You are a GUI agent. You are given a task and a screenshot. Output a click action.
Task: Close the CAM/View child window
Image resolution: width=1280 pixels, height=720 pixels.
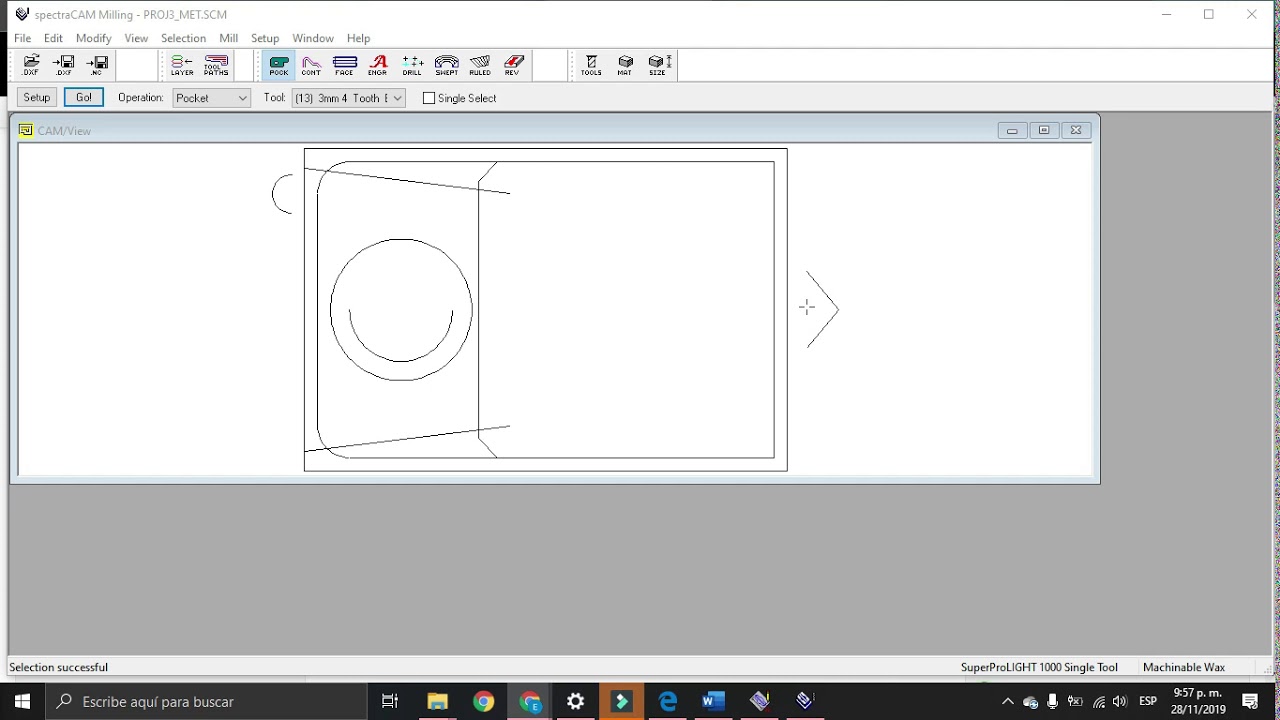click(x=1076, y=130)
